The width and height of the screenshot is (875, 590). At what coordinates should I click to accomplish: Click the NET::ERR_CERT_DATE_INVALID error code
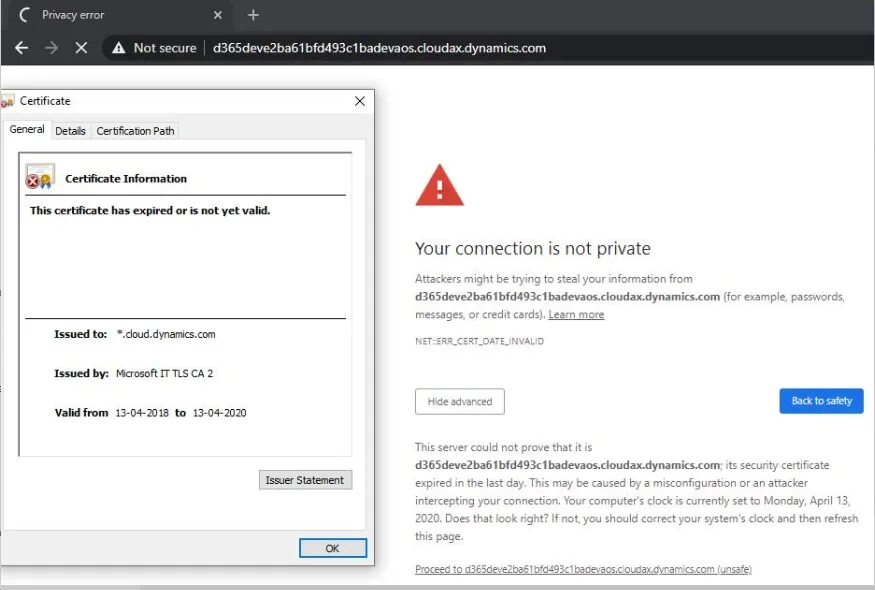pyautogui.click(x=479, y=341)
